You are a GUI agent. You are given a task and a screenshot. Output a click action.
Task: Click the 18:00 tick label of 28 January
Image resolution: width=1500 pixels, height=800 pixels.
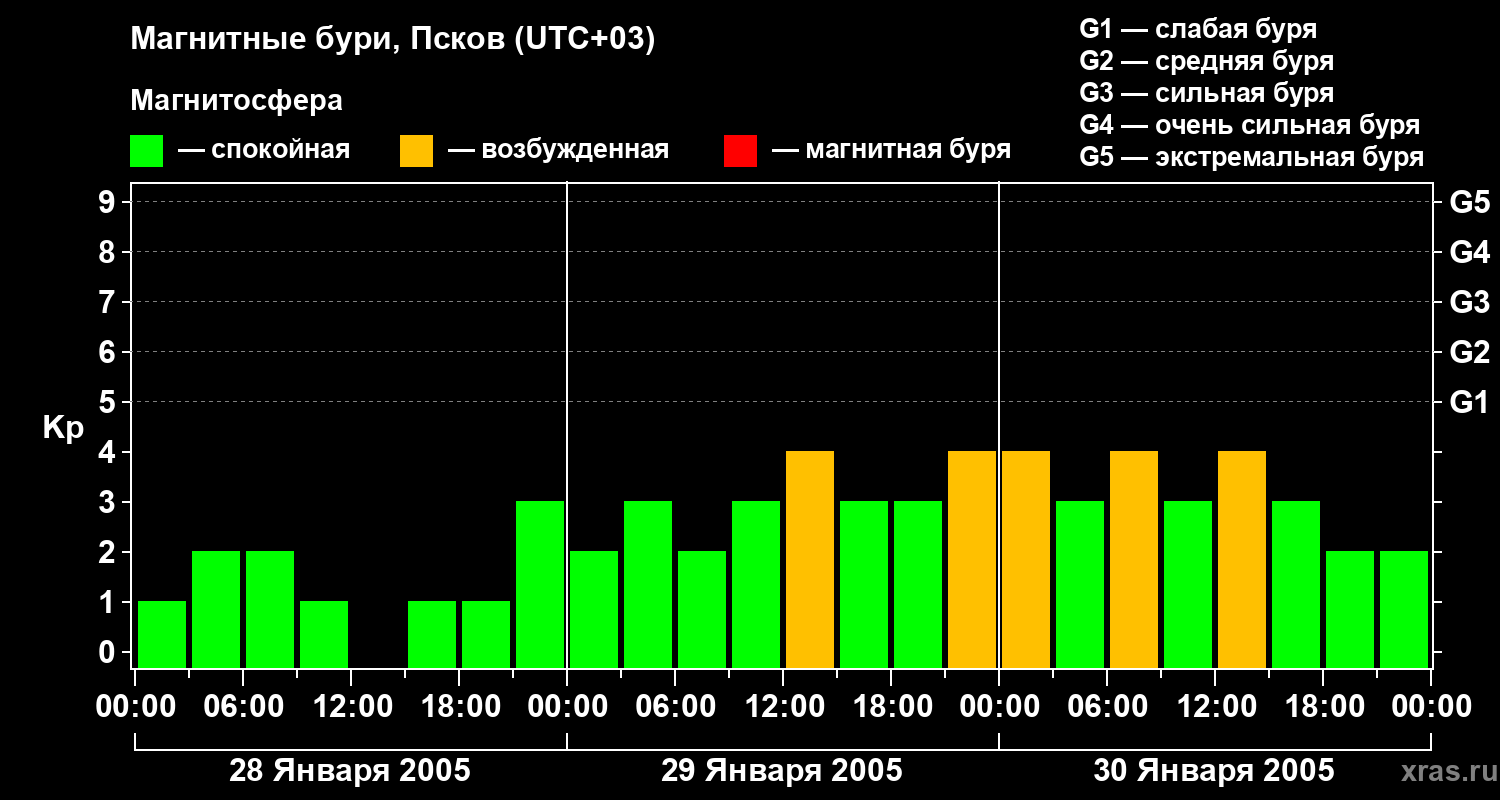point(459,707)
